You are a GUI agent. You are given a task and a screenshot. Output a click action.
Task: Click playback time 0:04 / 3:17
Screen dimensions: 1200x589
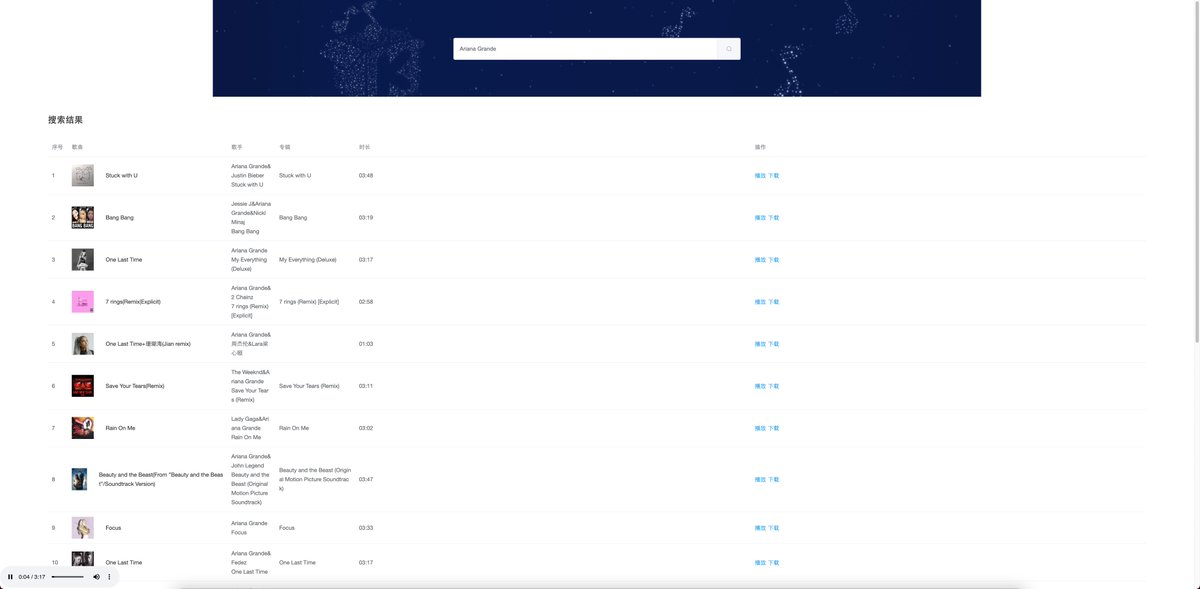pyautogui.click(x=32, y=577)
